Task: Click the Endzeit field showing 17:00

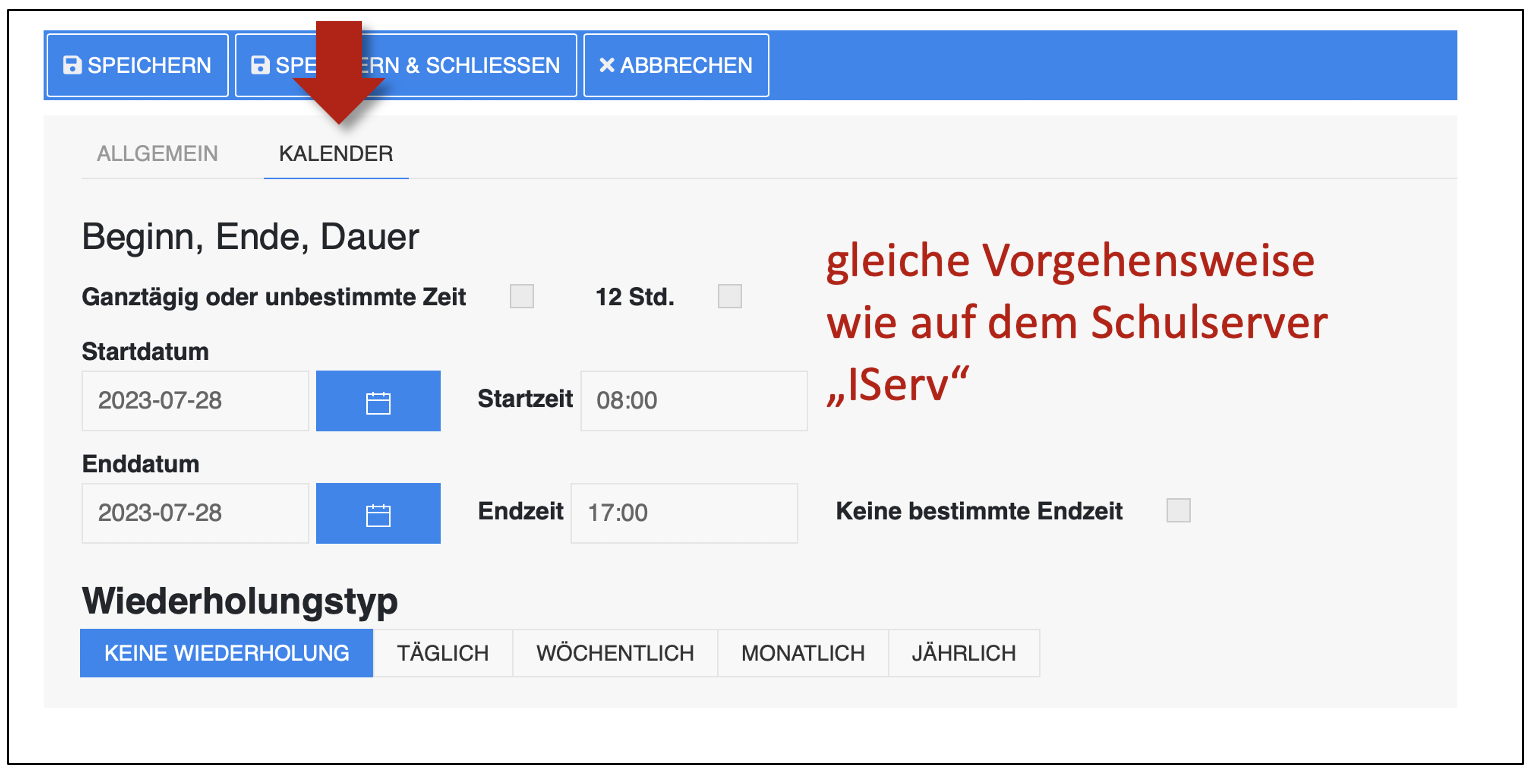Action: [x=684, y=513]
